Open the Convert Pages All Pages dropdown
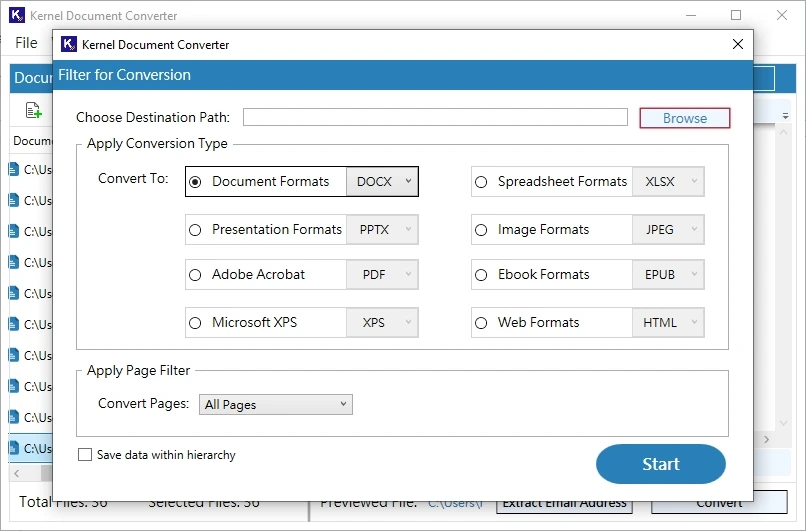The width and height of the screenshot is (806, 531). tap(276, 405)
